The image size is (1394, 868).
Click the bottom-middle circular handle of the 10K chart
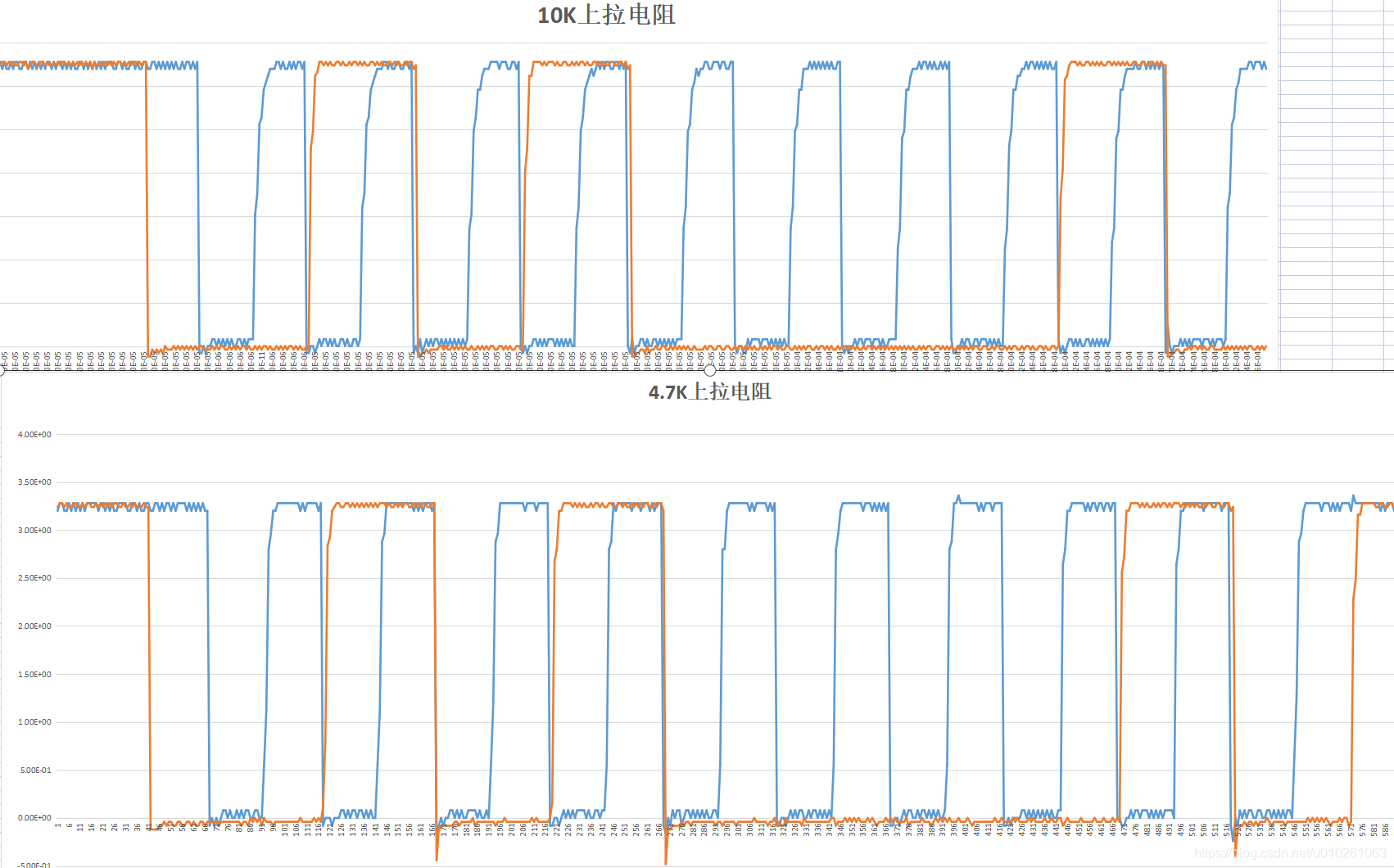(x=710, y=370)
